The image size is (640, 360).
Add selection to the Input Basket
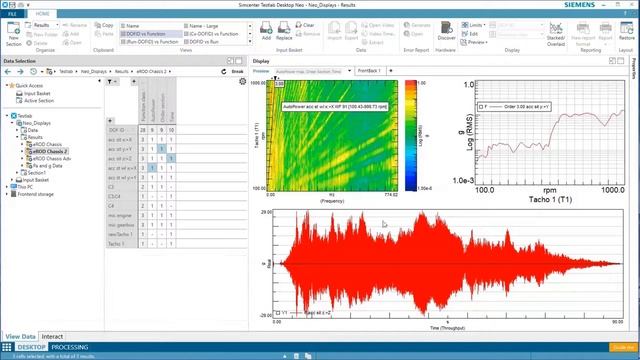[x=266, y=31]
